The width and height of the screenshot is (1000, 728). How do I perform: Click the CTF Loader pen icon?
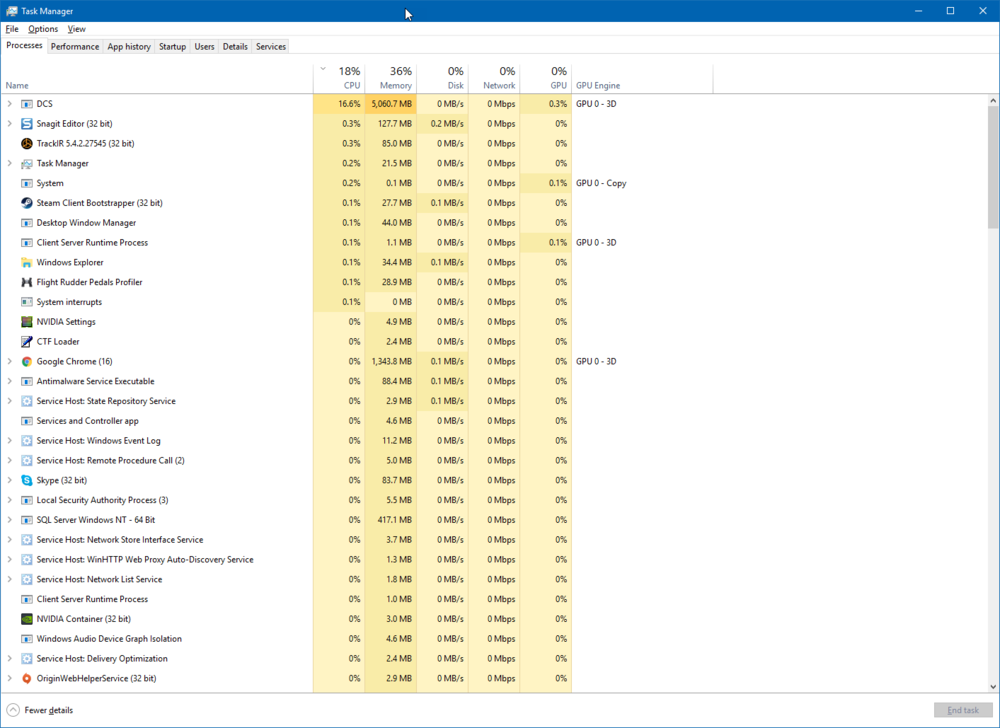[x=27, y=341]
